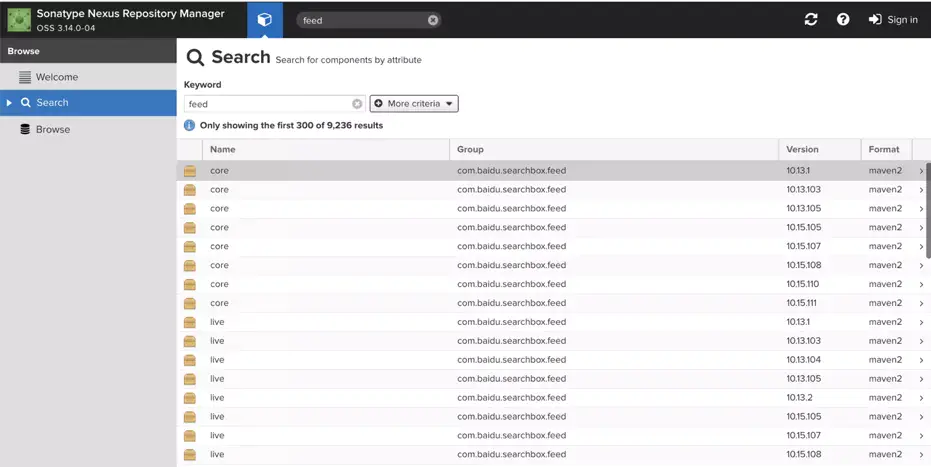Click package icon of core 10.13.1 row
This screenshot has width=931, height=467.
click(190, 171)
